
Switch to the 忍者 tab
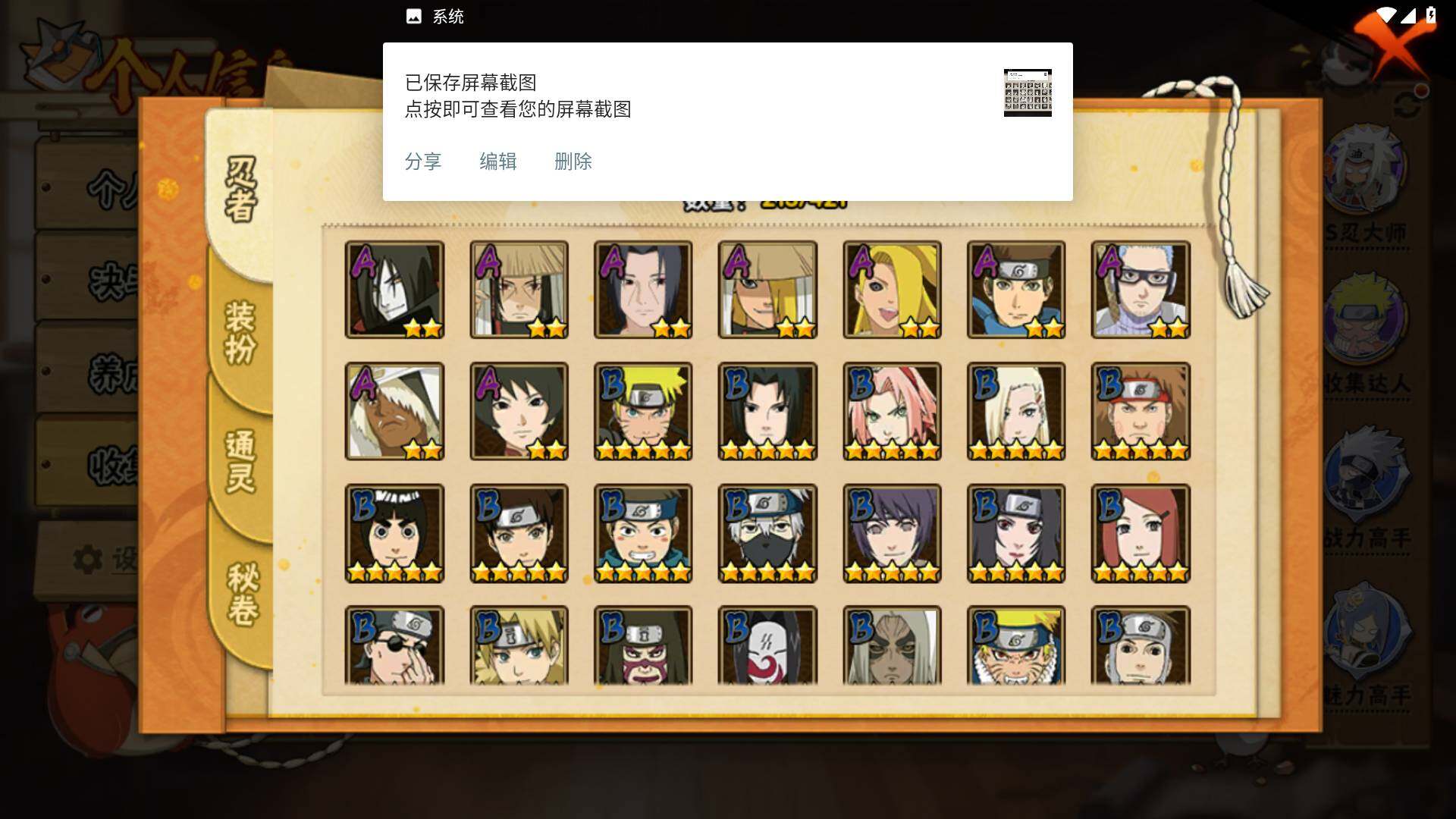click(241, 190)
